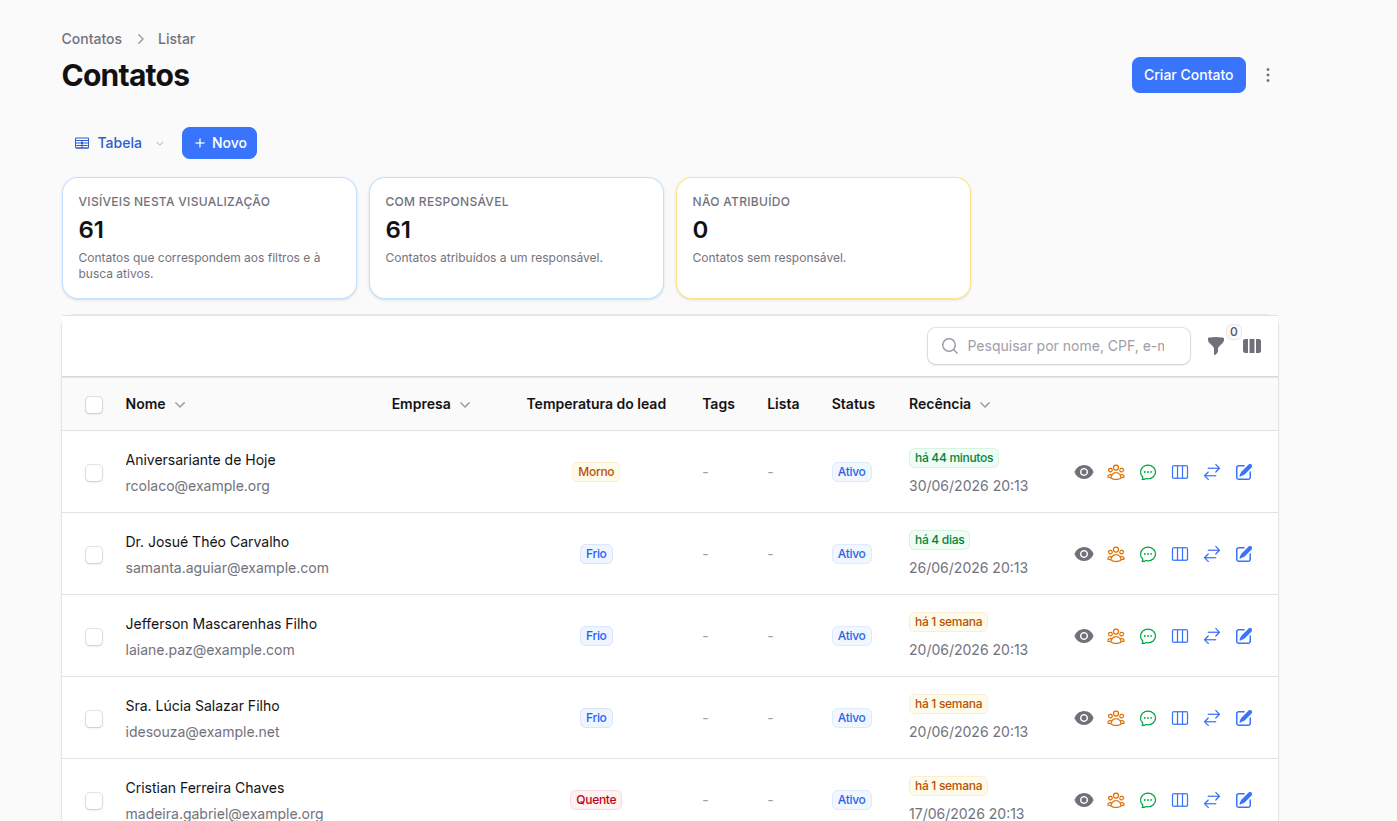Open the Com responsável stat card
This screenshot has height=821, width=1397.
pyautogui.click(x=516, y=238)
